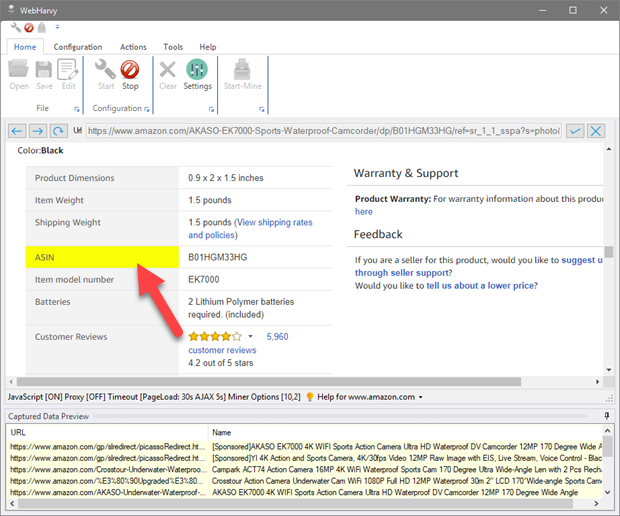This screenshot has height=516, width=620.
Task: Pin the Captured Data Preview panel
Action: point(607,415)
